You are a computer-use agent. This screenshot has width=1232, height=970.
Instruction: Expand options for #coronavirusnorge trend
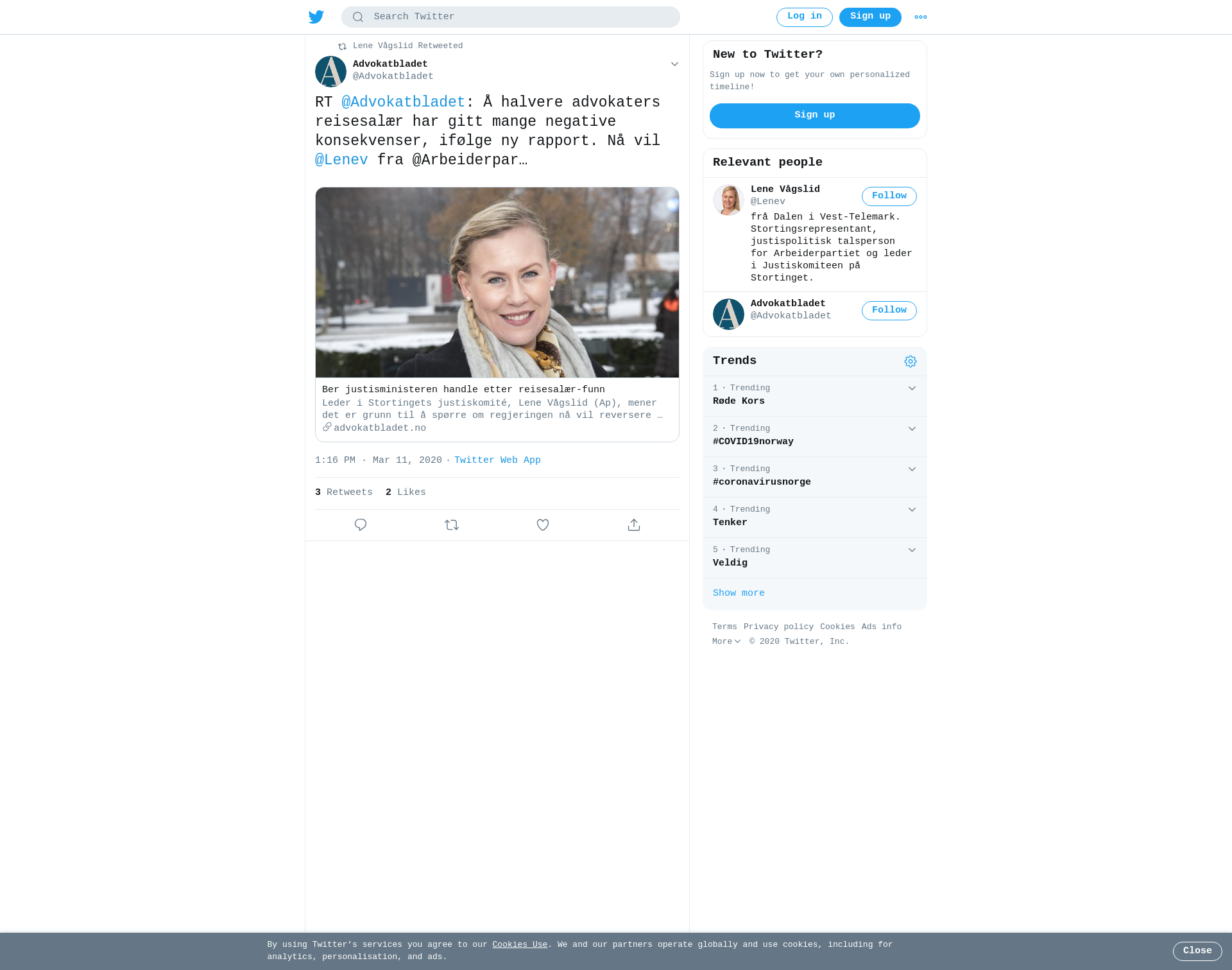pos(912,469)
